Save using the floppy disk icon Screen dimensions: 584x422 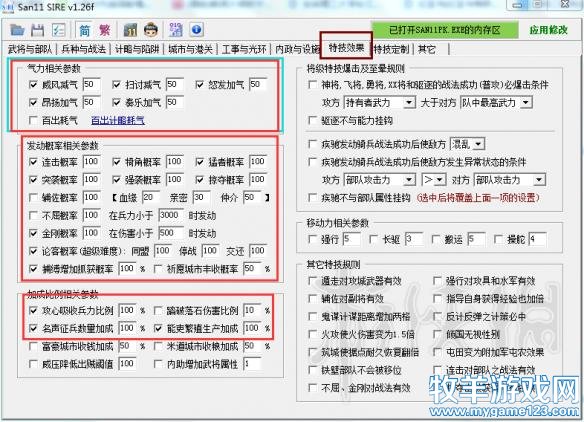click(37, 30)
